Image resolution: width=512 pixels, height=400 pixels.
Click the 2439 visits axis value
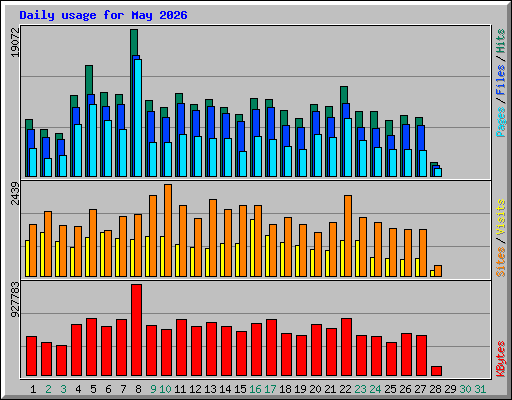15,193
